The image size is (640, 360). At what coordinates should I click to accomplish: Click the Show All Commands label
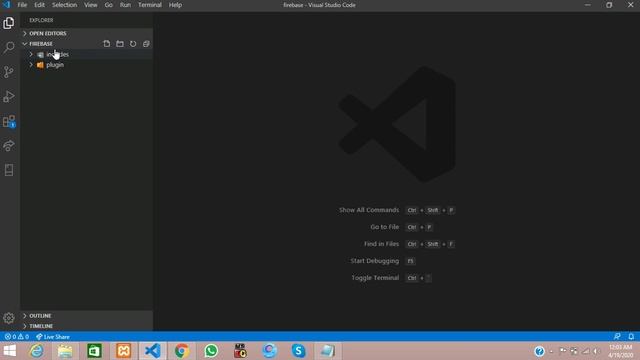tap(369, 210)
